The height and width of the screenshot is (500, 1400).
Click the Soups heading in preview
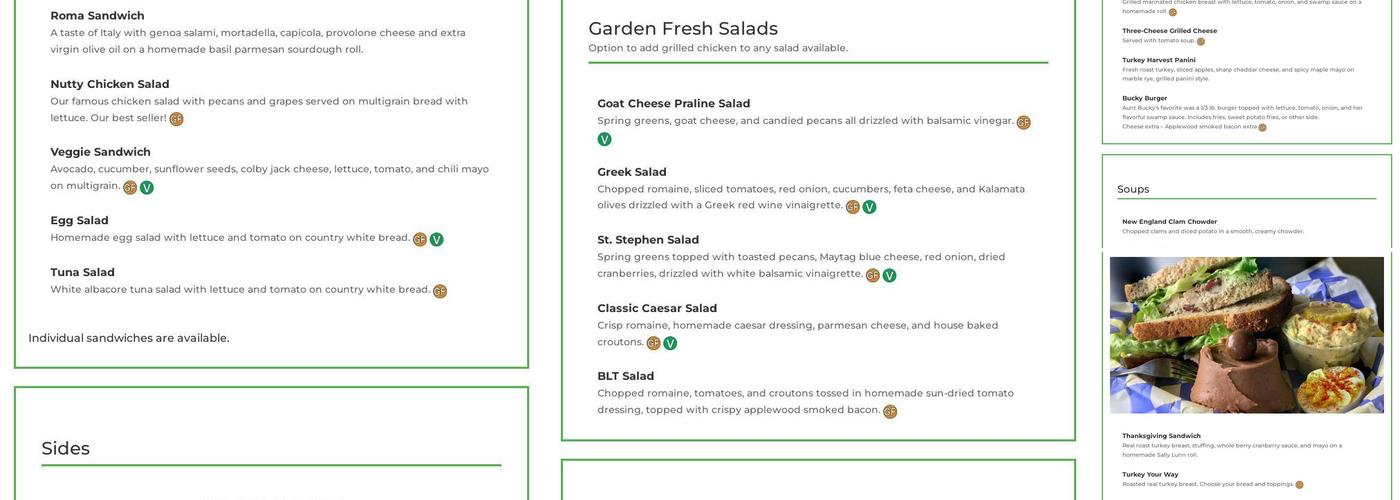tap(1133, 189)
